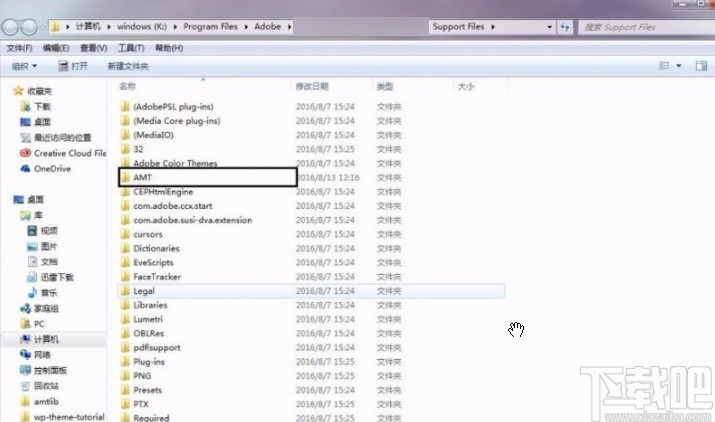Open 最近访问的位置 in the sidebar
This screenshot has width=715, height=422.
56,137
